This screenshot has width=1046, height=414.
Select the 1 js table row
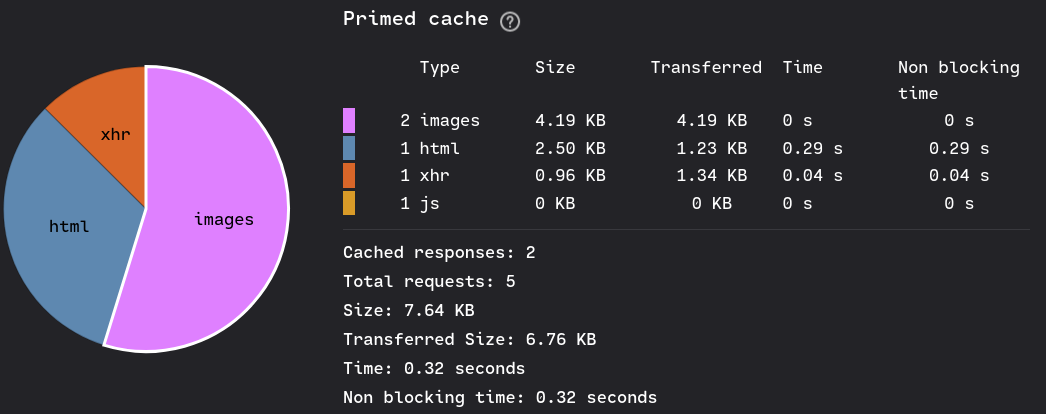pos(686,203)
